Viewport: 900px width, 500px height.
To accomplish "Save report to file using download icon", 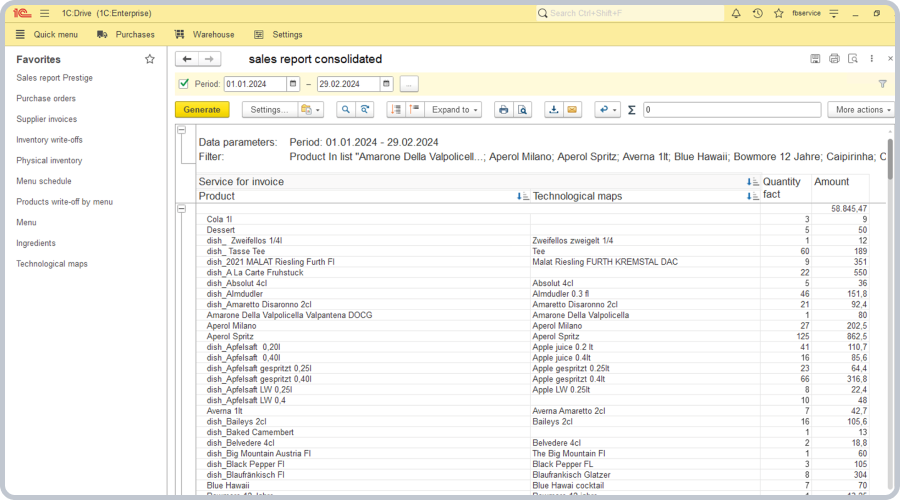I will [553, 110].
